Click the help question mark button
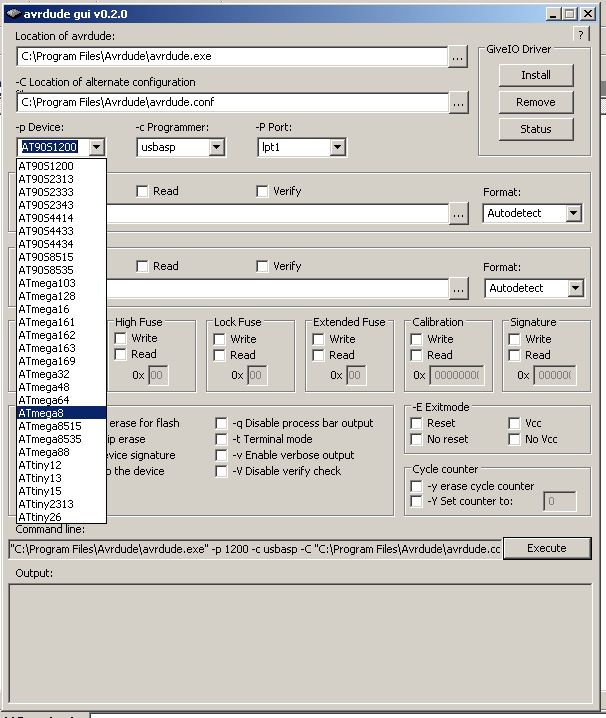 (581, 34)
